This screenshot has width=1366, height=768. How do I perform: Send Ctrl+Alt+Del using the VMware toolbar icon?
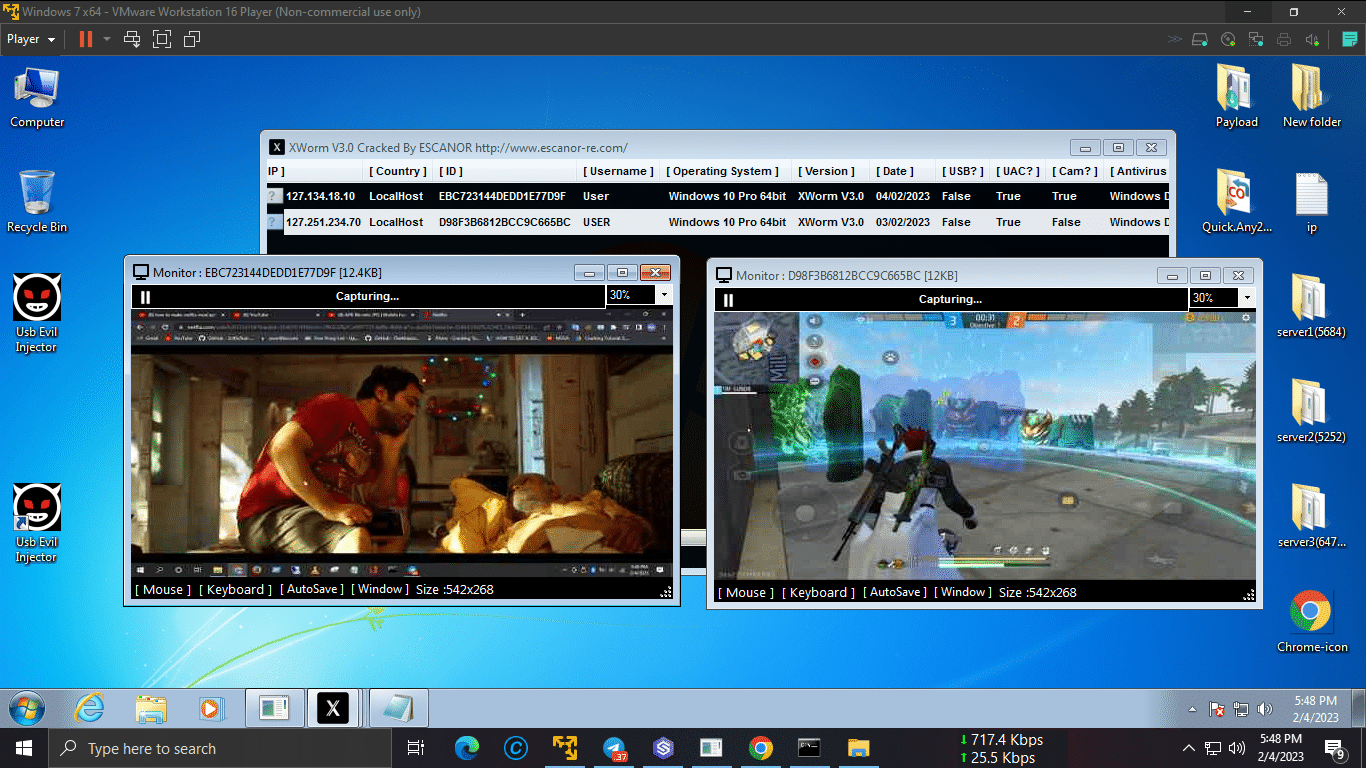pyautogui.click(x=131, y=39)
